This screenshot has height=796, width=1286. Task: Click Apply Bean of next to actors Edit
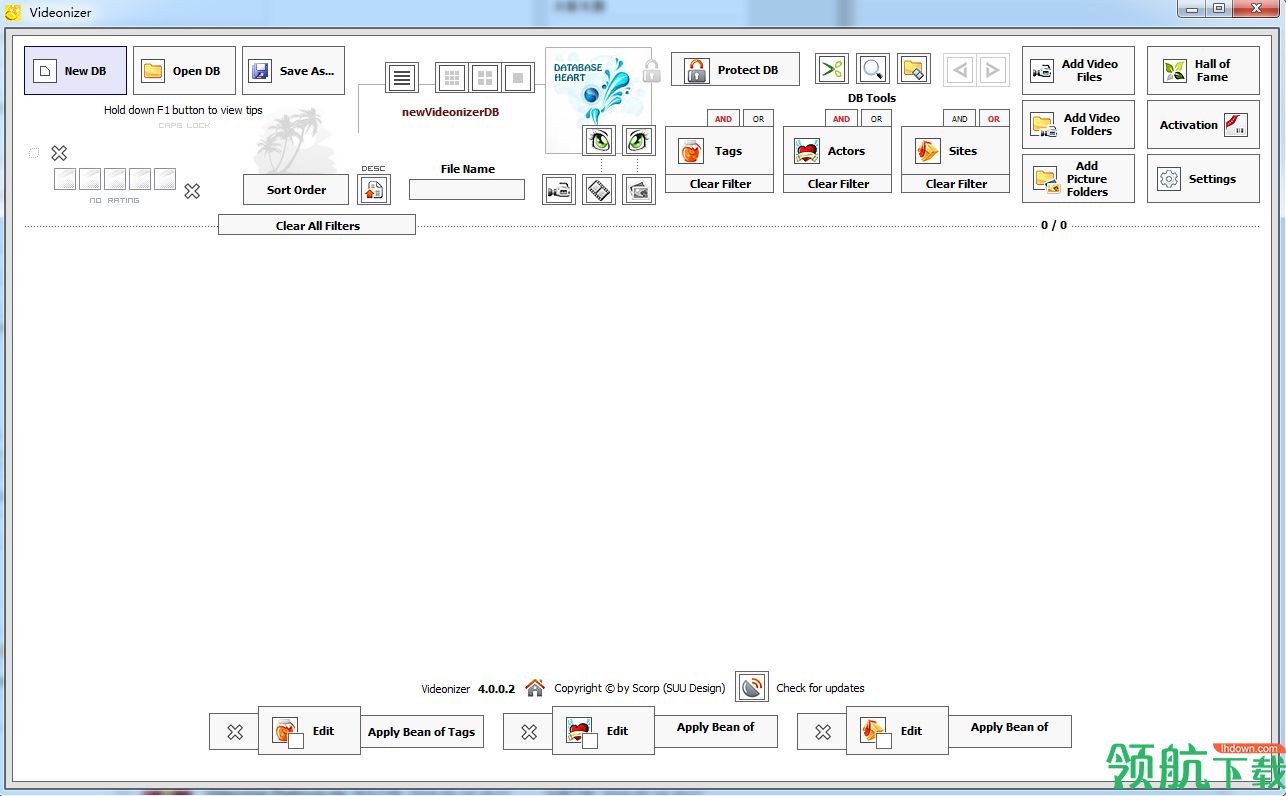(x=716, y=732)
